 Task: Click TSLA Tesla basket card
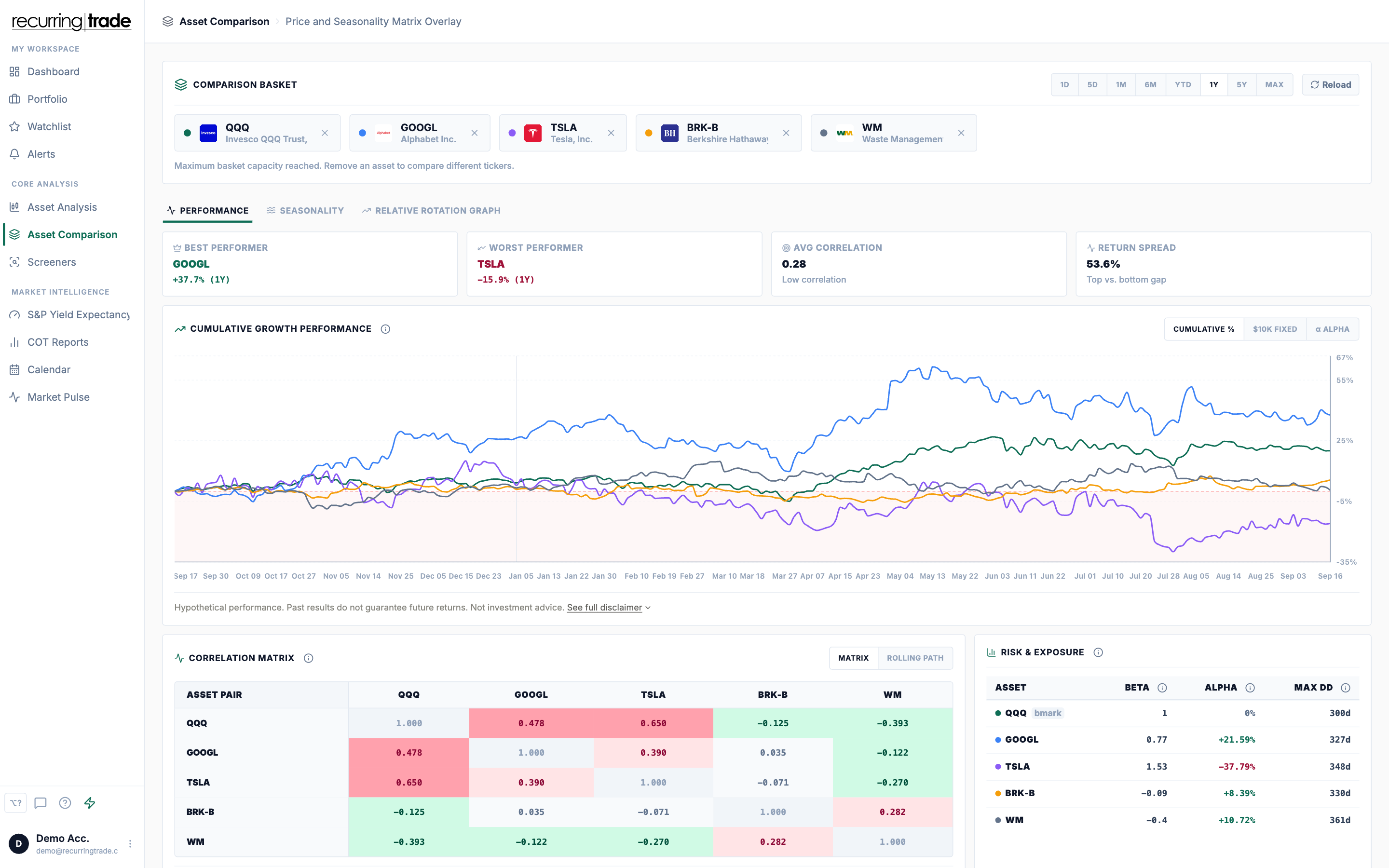[562, 133]
